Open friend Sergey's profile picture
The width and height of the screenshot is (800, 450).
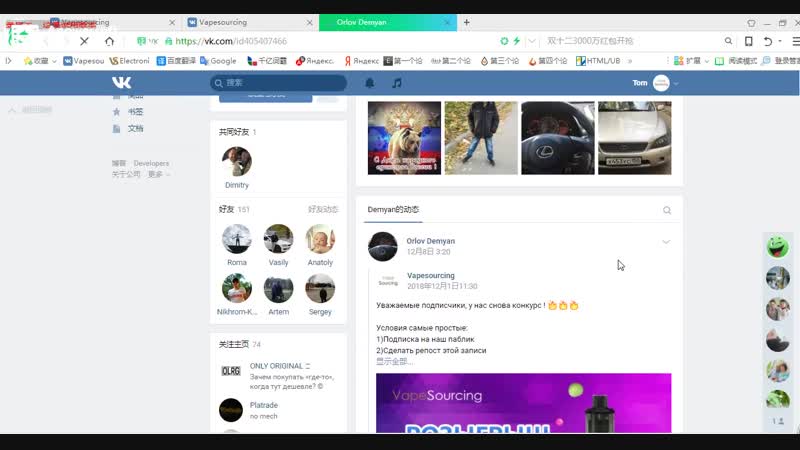pyautogui.click(x=320, y=288)
